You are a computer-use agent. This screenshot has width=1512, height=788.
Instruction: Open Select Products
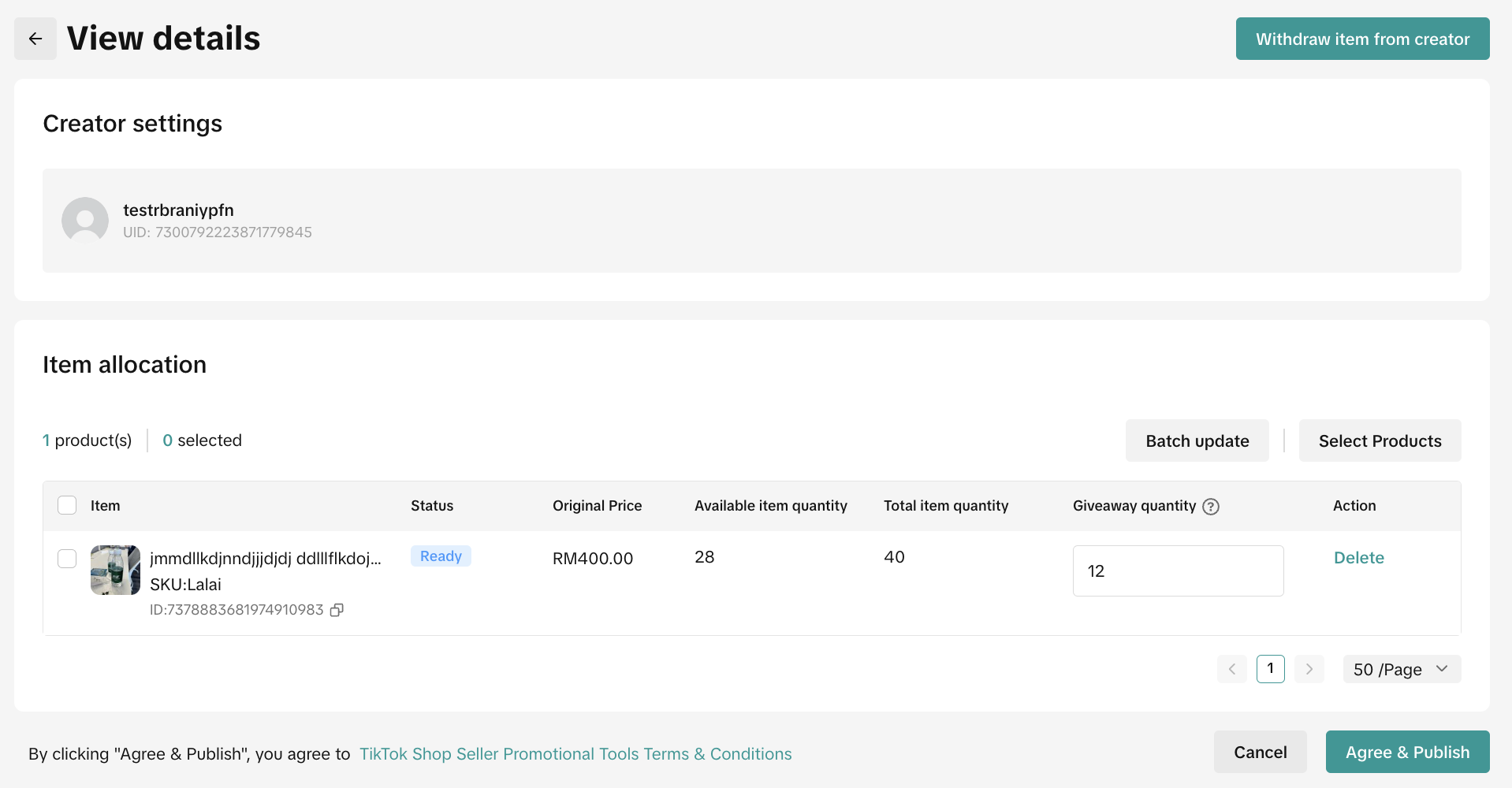click(x=1379, y=440)
